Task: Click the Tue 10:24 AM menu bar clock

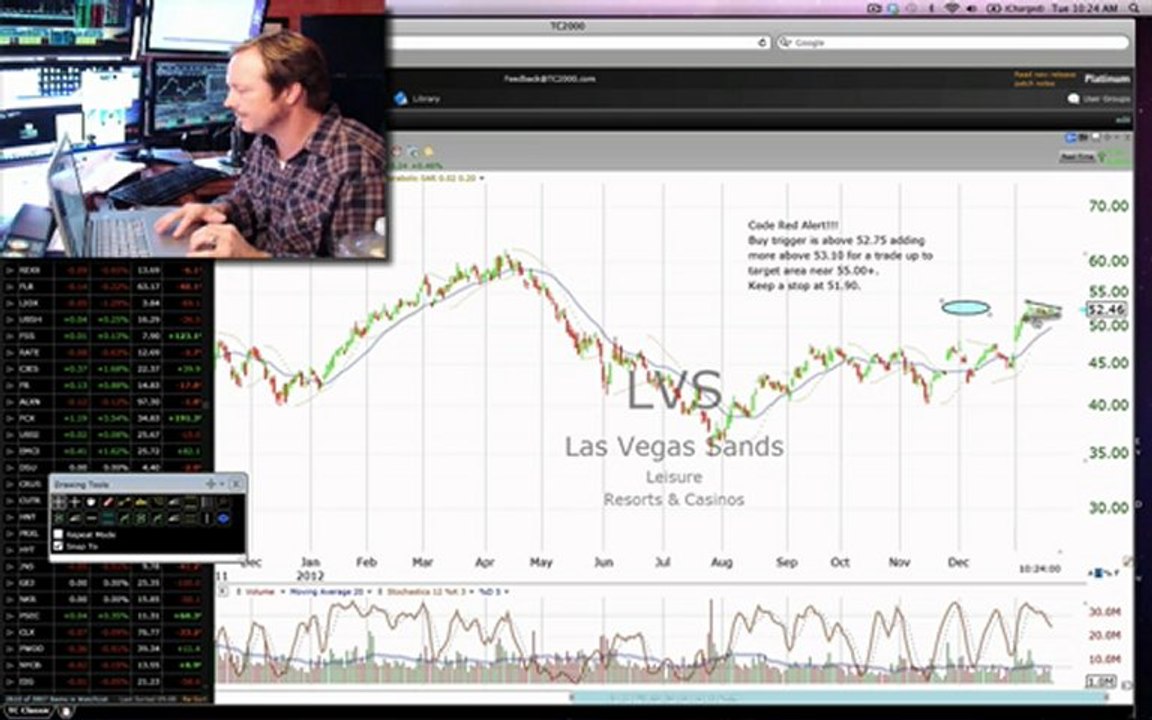Action: (1085, 8)
